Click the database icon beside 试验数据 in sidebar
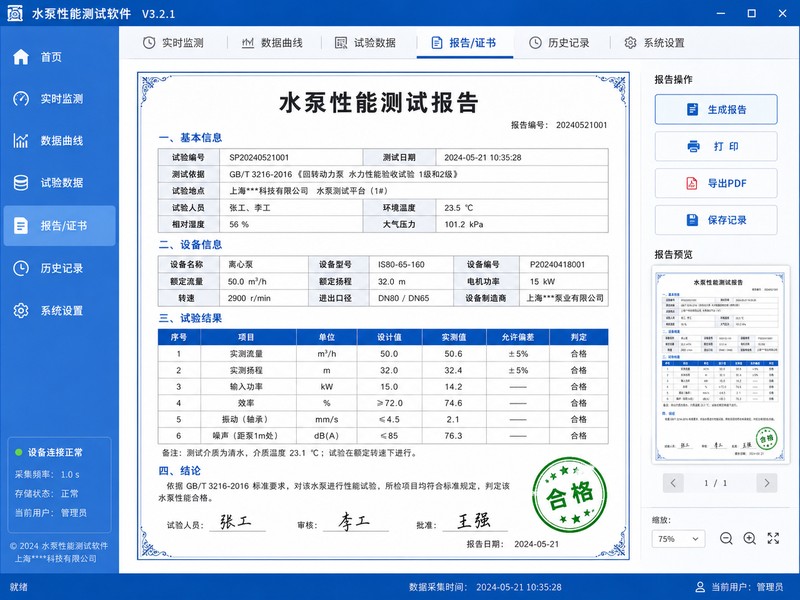Viewport: 800px width, 600px height. (21, 183)
